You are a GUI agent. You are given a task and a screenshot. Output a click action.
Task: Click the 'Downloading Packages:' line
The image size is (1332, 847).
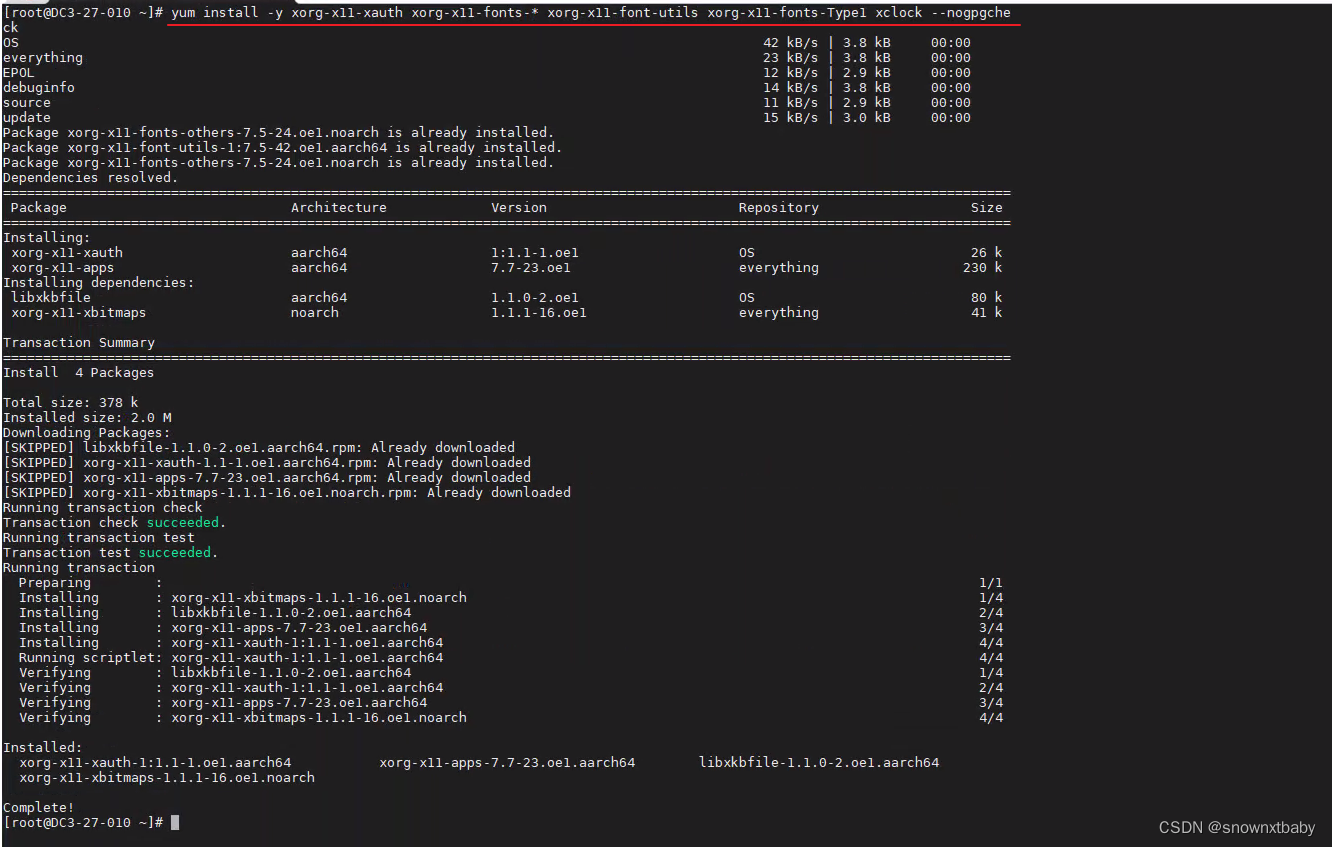point(87,433)
